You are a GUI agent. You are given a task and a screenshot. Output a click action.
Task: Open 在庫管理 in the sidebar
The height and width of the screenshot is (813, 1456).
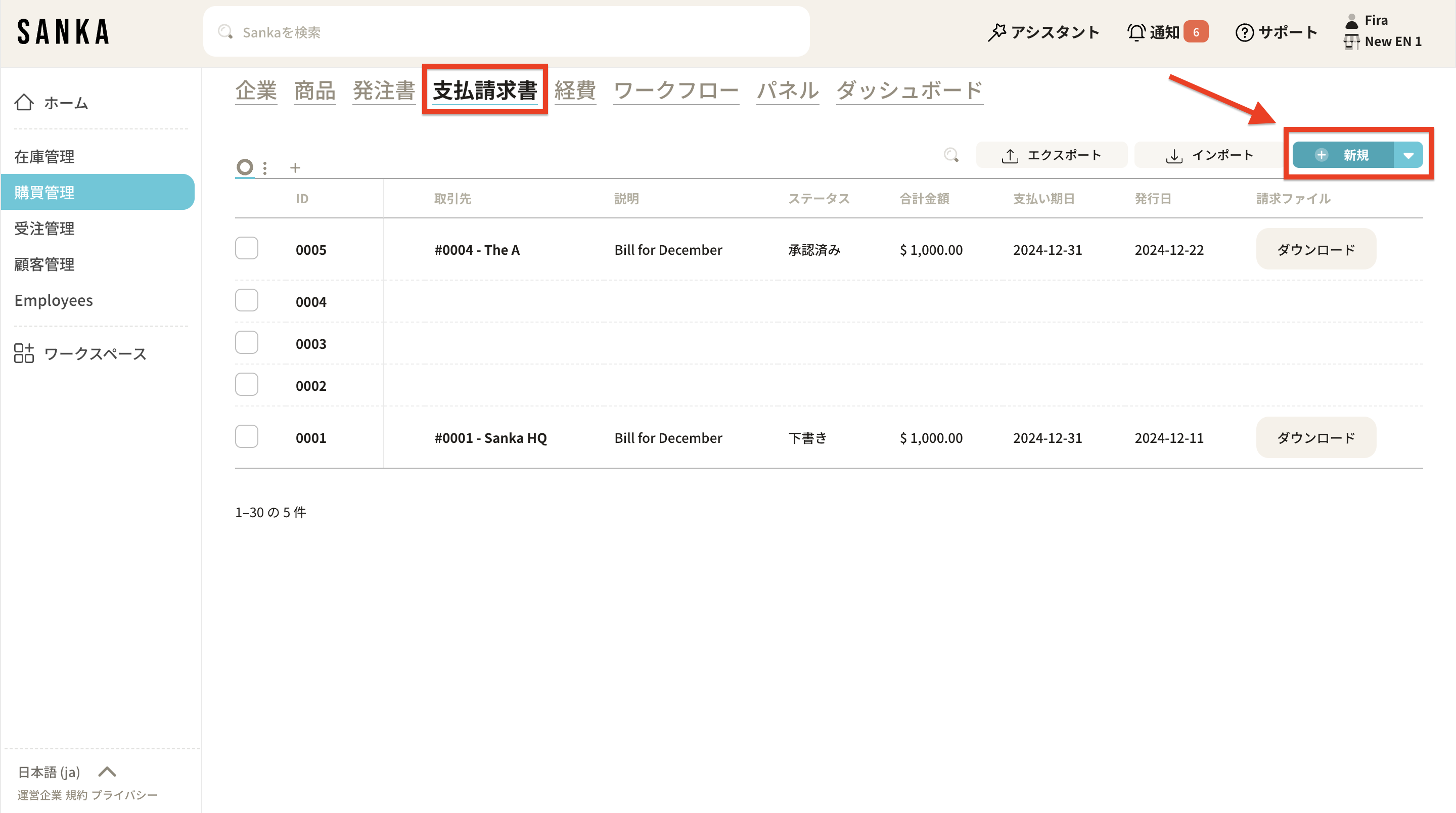(x=44, y=157)
